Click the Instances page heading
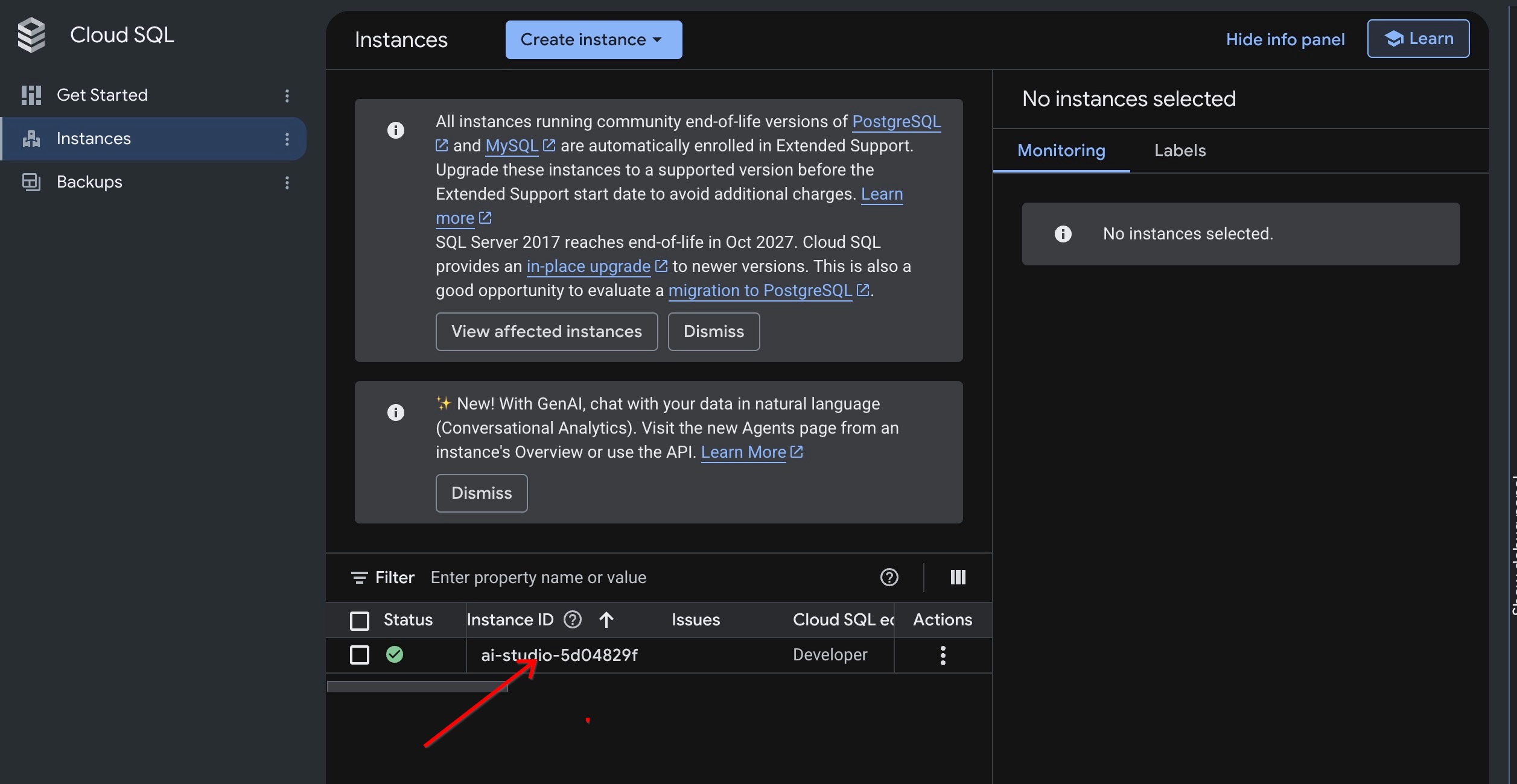The height and width of the screenshot is (784, 1517). (401, 40)
